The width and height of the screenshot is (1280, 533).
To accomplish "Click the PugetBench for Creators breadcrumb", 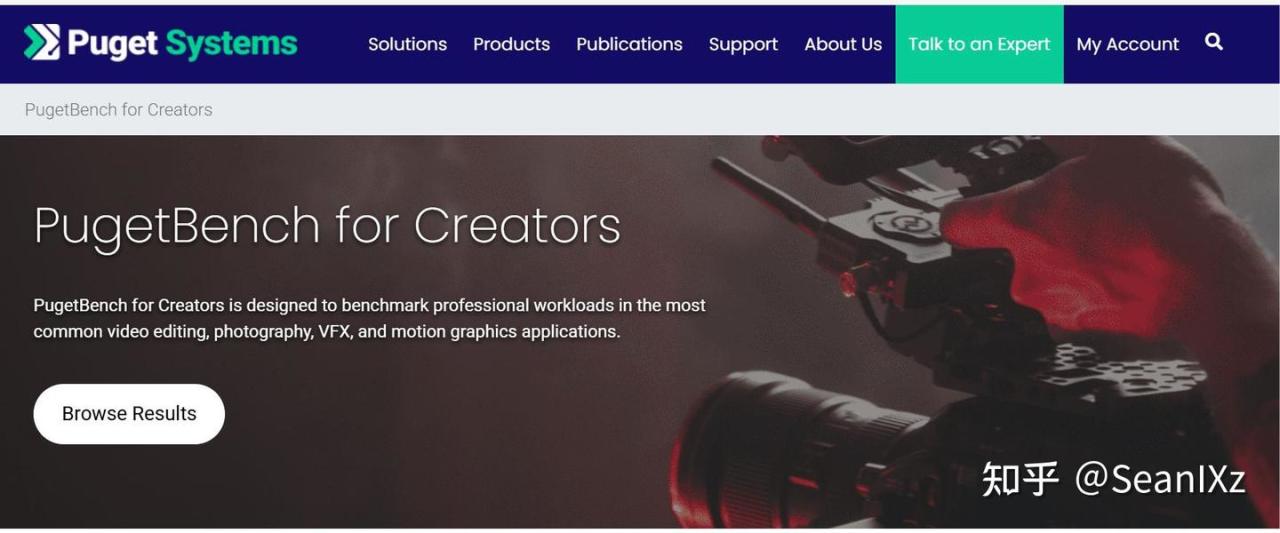I will 118,110.
